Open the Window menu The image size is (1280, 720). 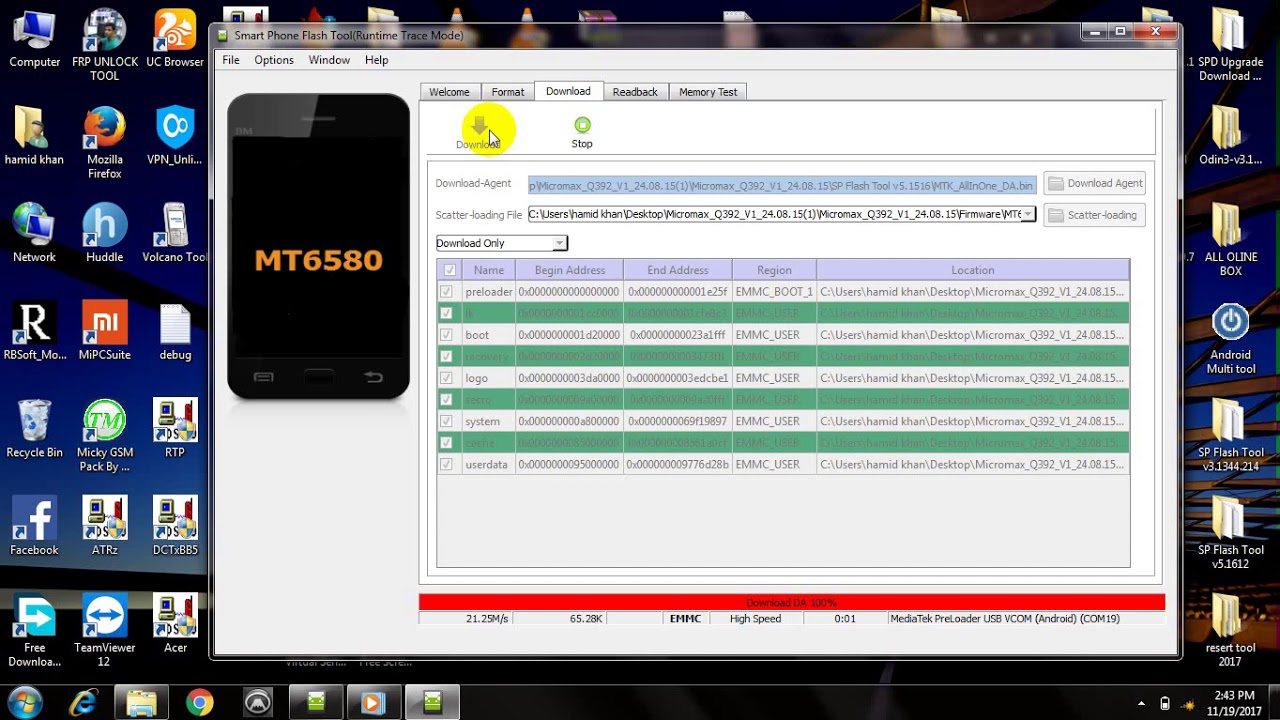coord(329,60)
